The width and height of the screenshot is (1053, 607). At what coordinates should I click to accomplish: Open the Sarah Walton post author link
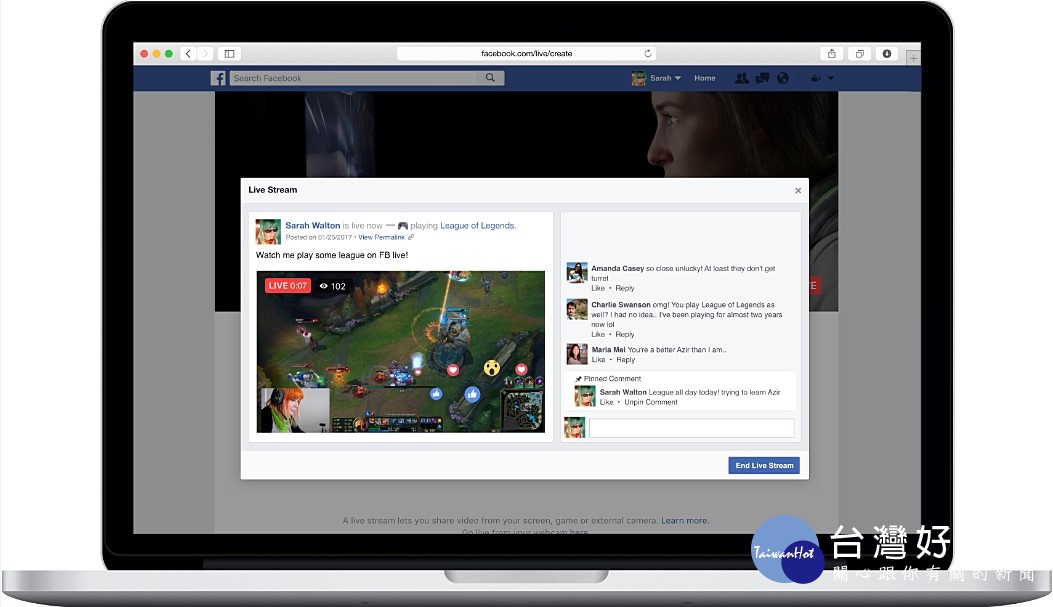point(312,226)
